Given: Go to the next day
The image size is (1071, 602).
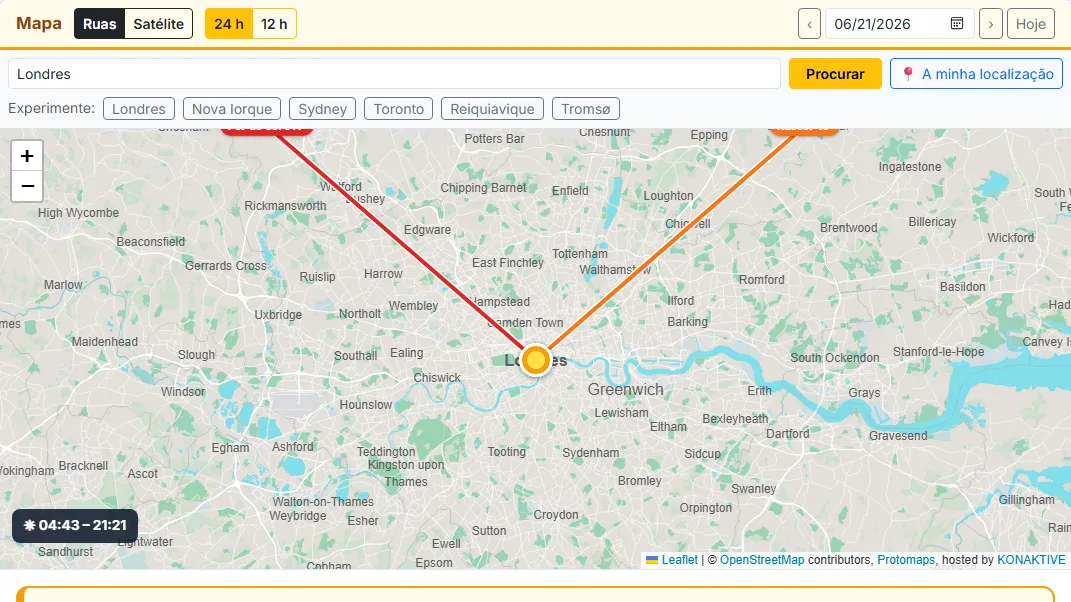Looking at the screenshot, I should [991, 24].
